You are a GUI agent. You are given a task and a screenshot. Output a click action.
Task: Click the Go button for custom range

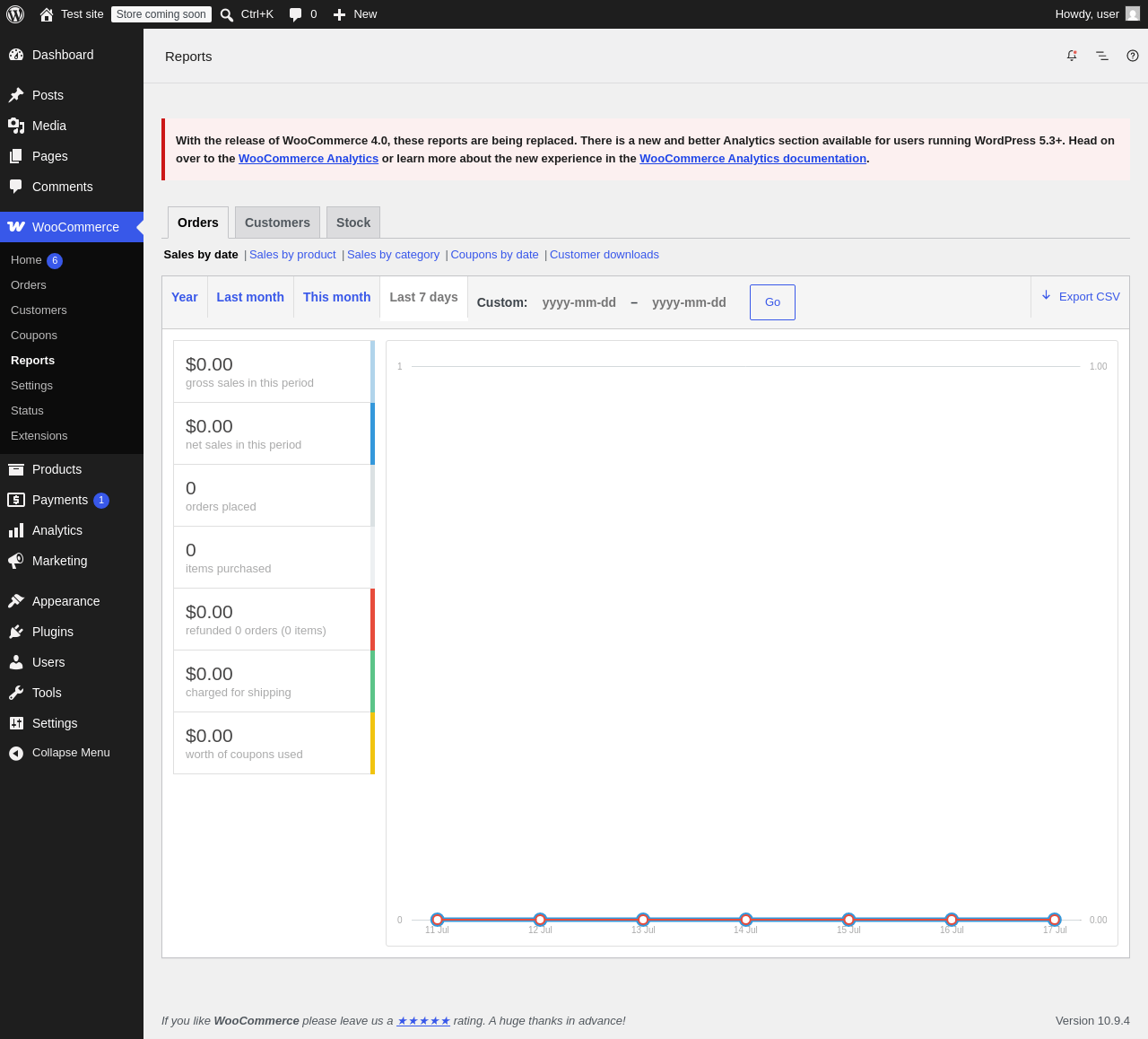[x=772, y=302]
